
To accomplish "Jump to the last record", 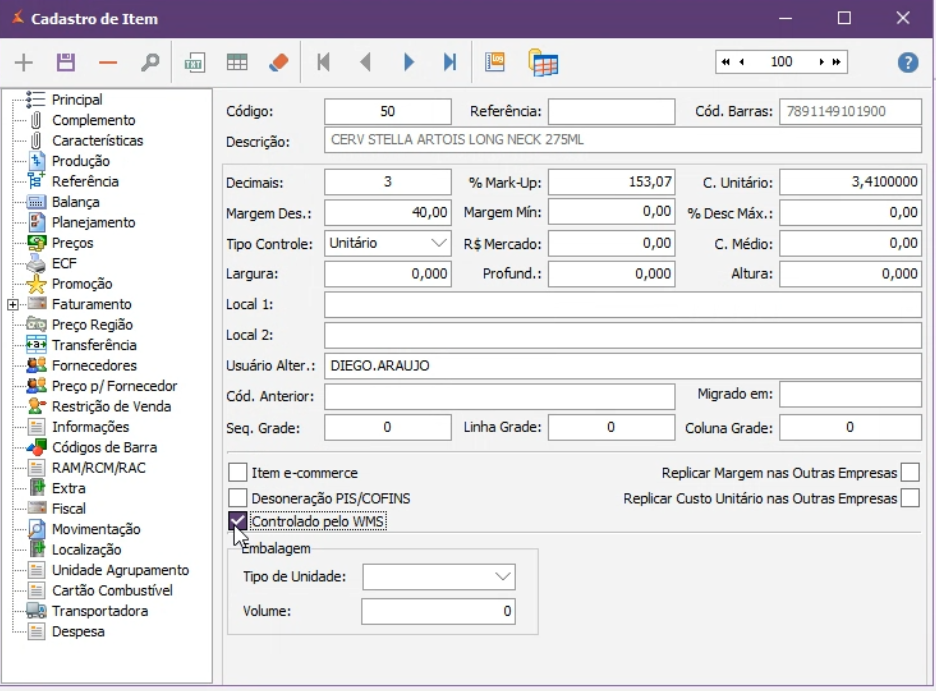I will tap(450, 63).
